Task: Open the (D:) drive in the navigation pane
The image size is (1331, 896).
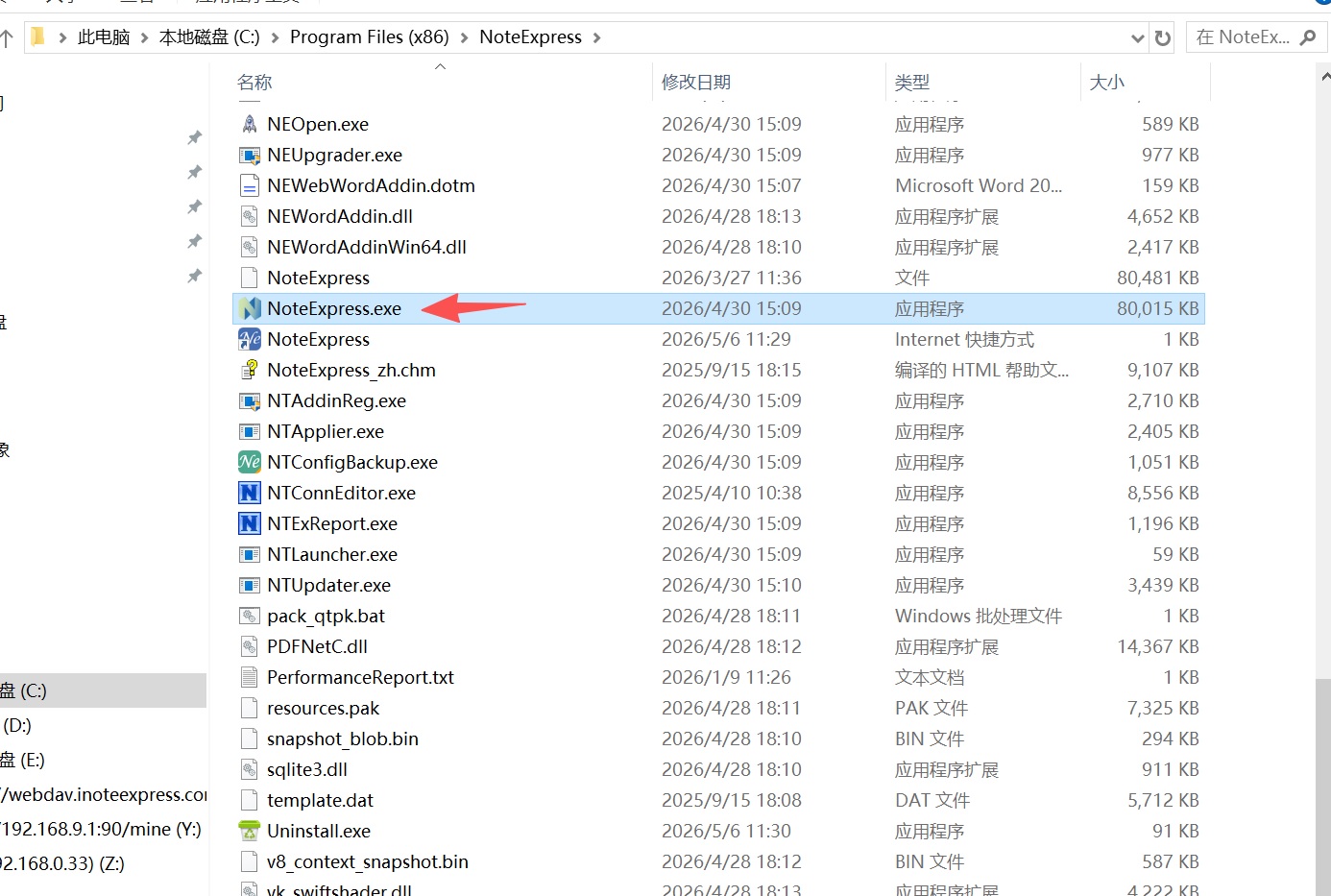Action: click(x=17, y=725)
